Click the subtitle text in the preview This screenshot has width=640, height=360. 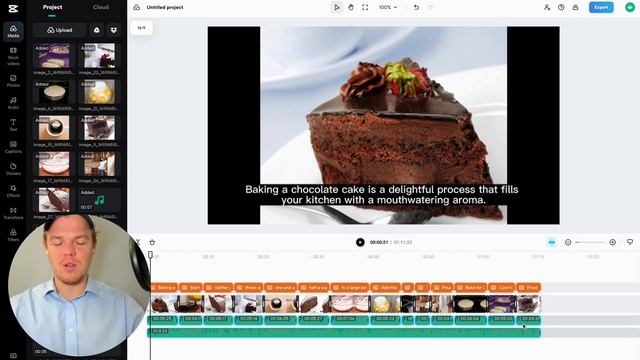click(382, 195)
